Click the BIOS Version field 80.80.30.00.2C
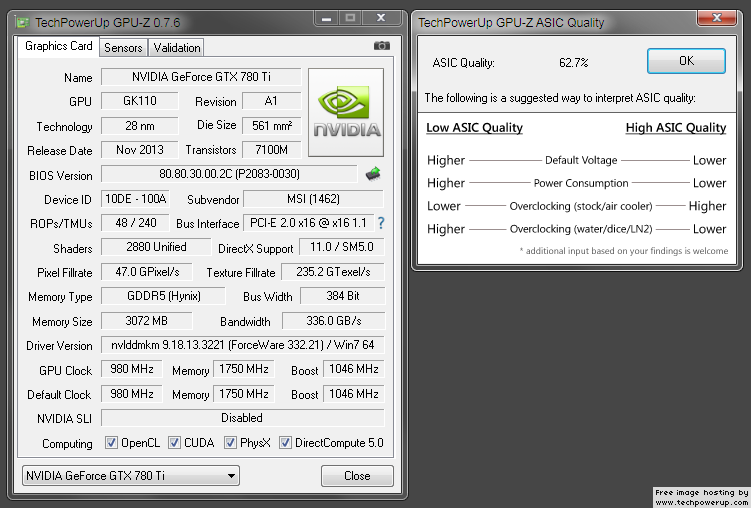The image size is (751, 508). (x=229, y=174)
